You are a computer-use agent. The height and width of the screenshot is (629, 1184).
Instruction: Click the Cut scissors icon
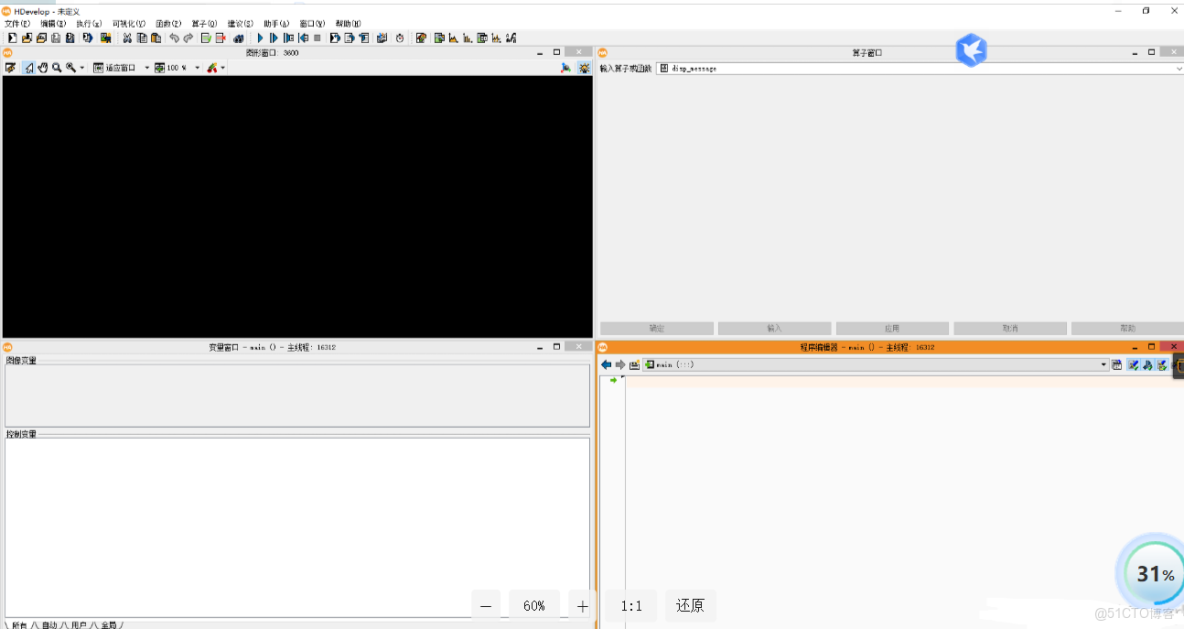[x=127, y=38]
